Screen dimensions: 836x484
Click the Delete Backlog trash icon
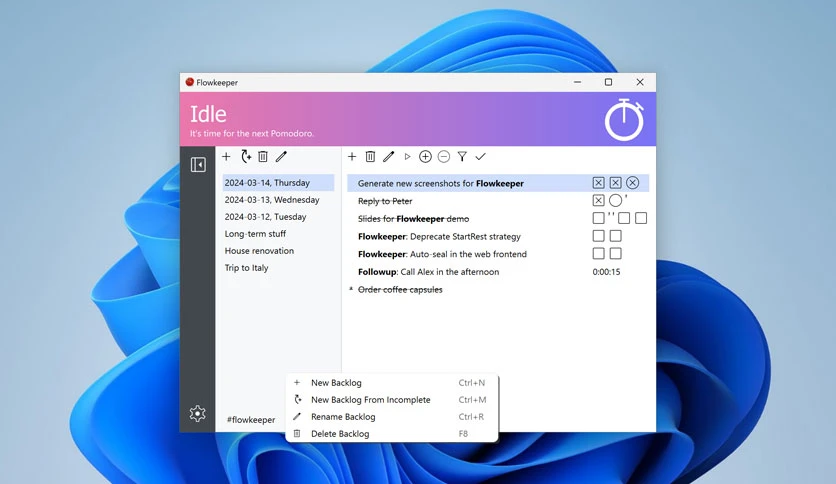[263, 156]
